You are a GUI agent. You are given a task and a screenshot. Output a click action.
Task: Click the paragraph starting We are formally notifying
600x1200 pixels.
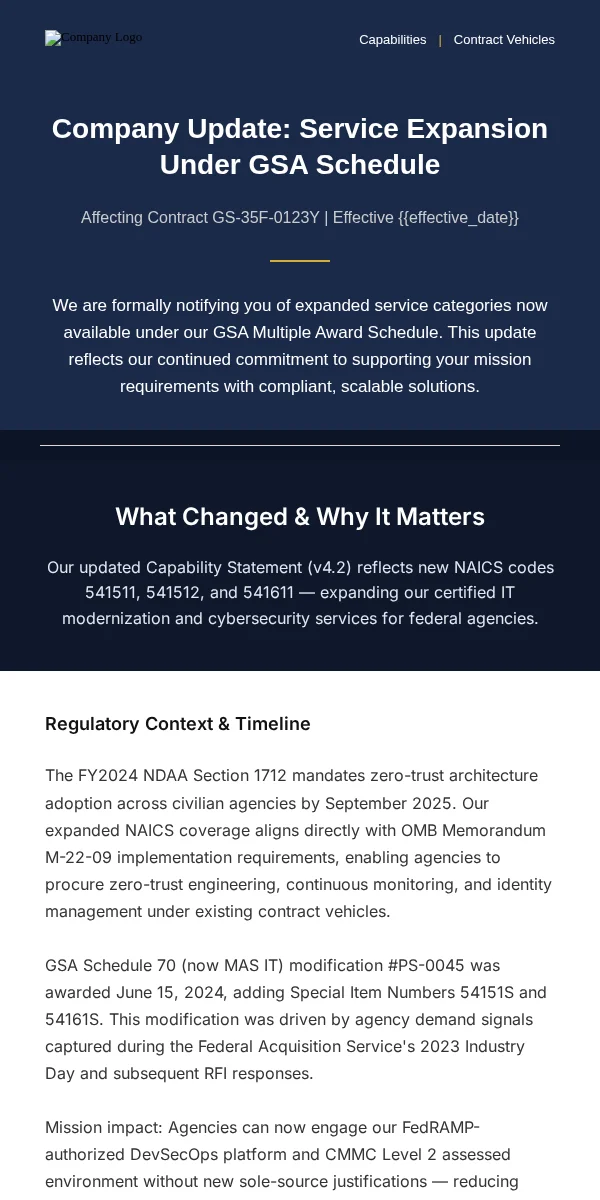(x=300, y=346)
